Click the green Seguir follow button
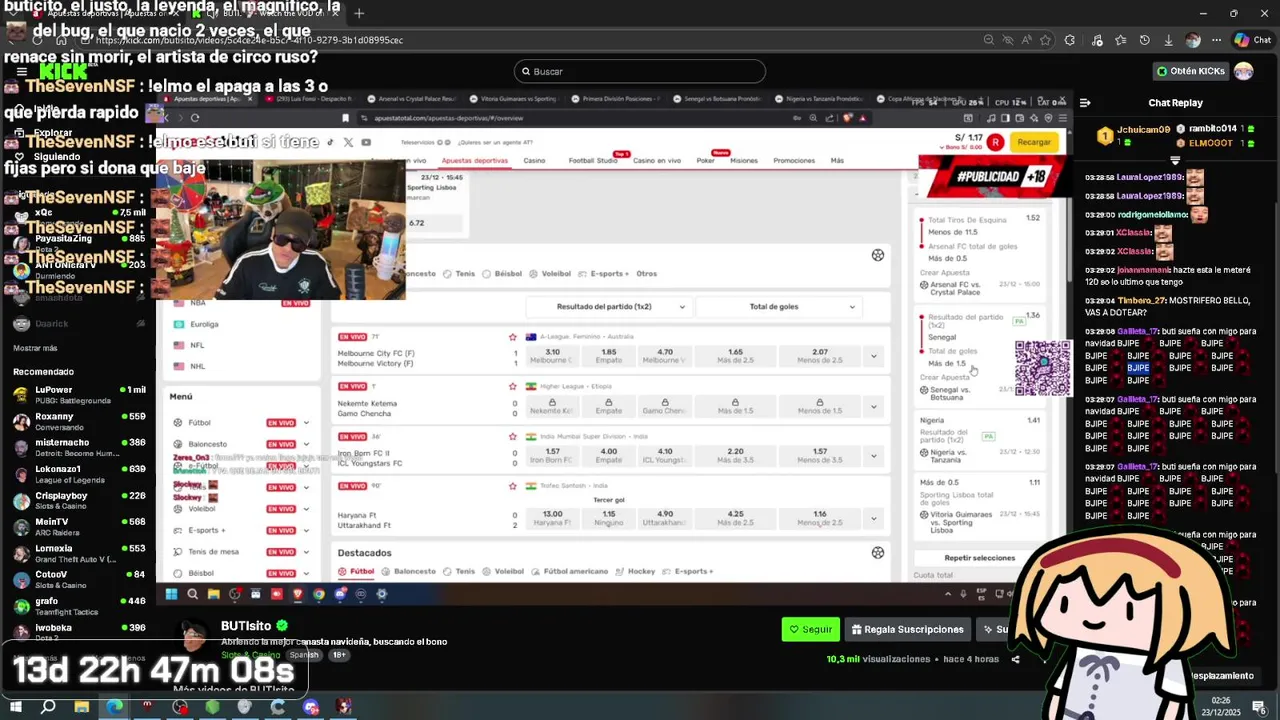This screenshot has width=1280, height=720. tap(810, 630)
